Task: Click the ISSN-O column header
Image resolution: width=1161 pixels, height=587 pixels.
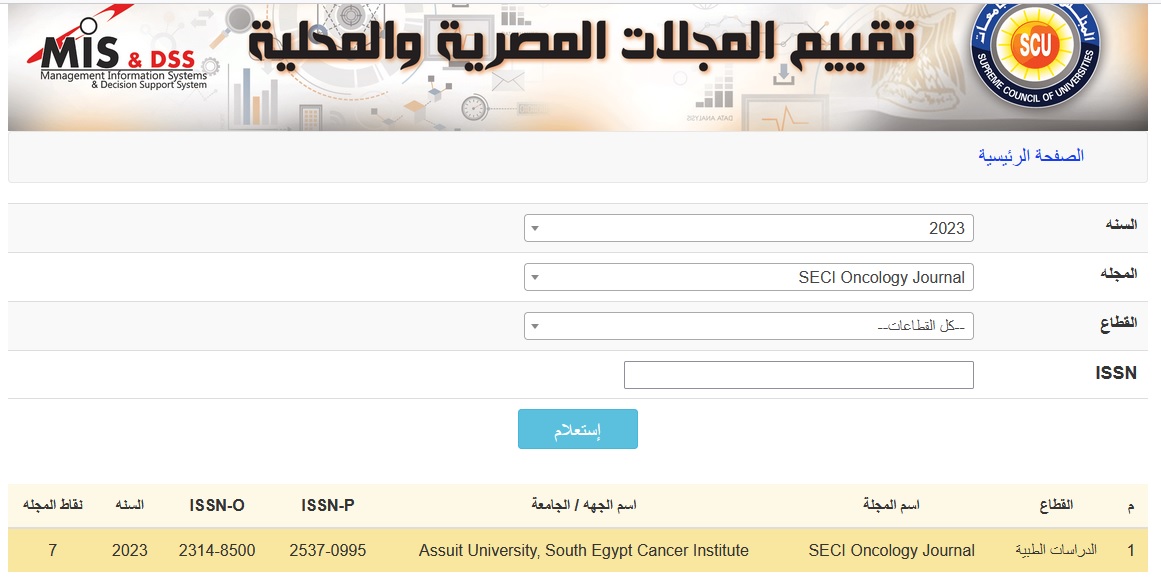Action: [x=217, y=506]
